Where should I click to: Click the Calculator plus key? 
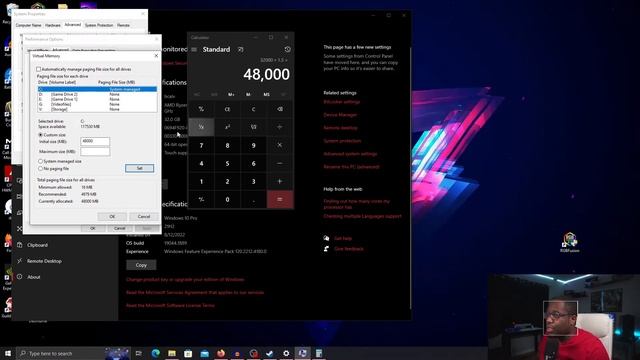(280, 181)
